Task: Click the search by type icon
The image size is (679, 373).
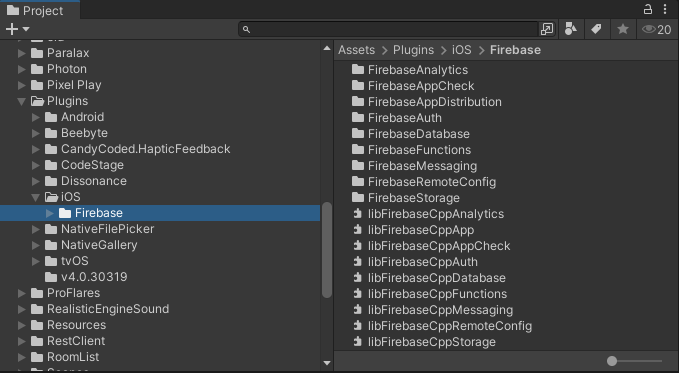Action: pyautogui.click(x=571, y=29)
